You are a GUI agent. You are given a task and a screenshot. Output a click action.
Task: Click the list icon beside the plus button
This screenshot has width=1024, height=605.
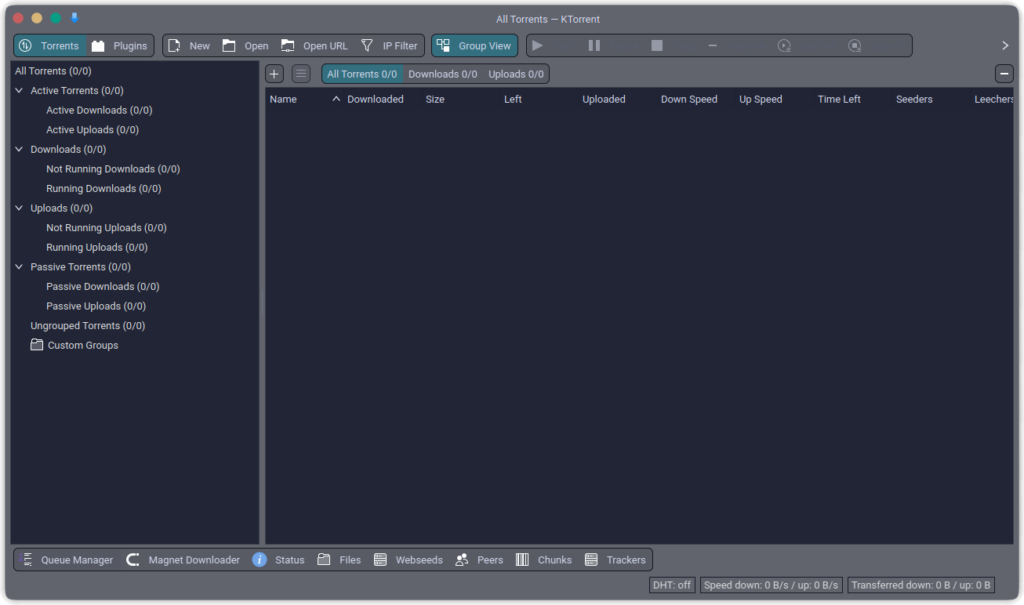click(x=300, y=74)
